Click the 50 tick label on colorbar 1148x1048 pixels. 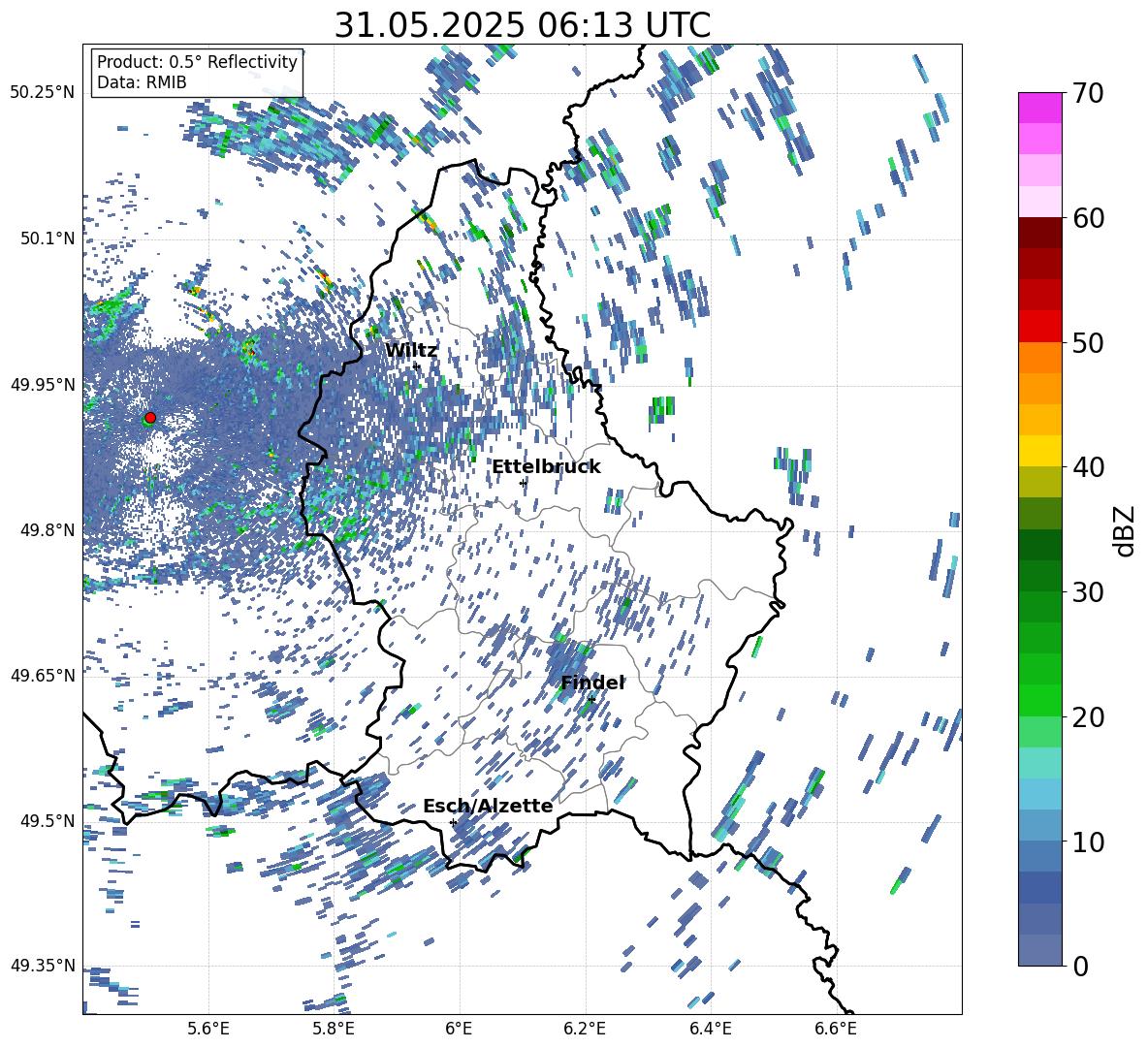pyautogui.click(x=1088, y=342)
